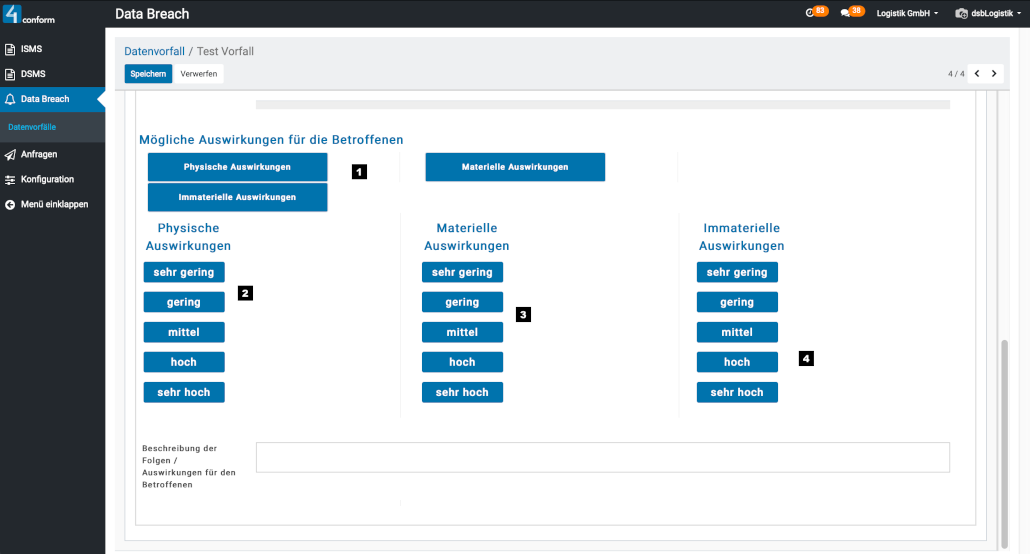Screen dimensions: 1030x554
Task: Open the Datenvorfälle submenu item
Action: click(32, 127)
